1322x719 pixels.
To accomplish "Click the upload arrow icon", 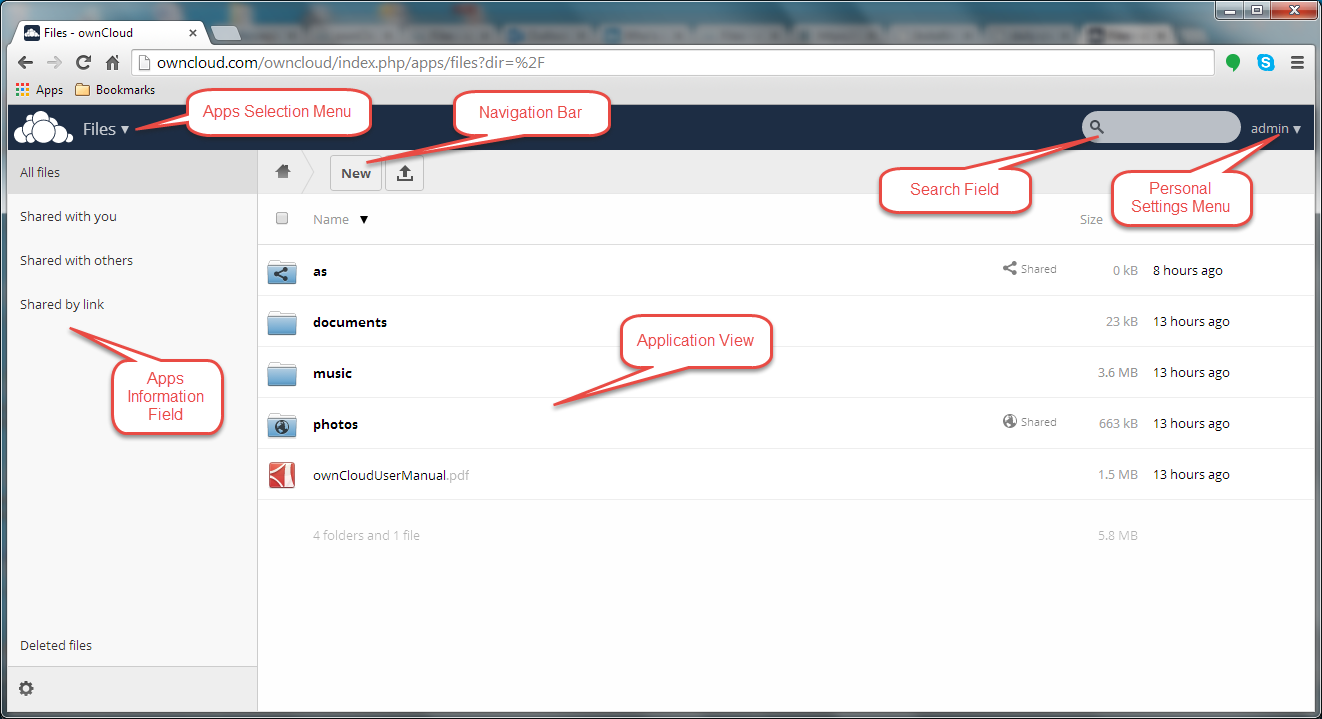I will (x=404, y=173).
